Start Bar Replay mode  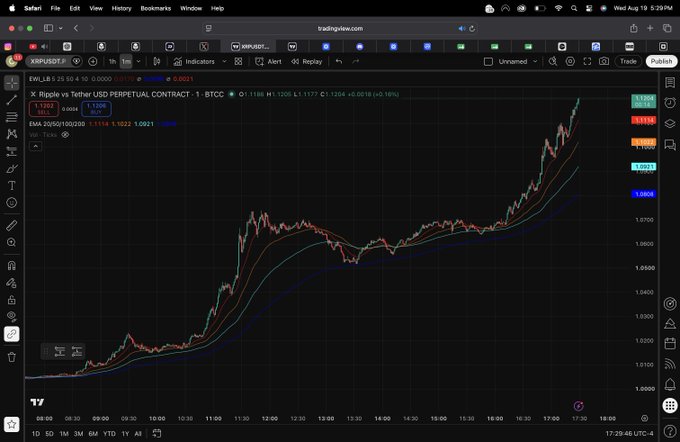(307, 62)
